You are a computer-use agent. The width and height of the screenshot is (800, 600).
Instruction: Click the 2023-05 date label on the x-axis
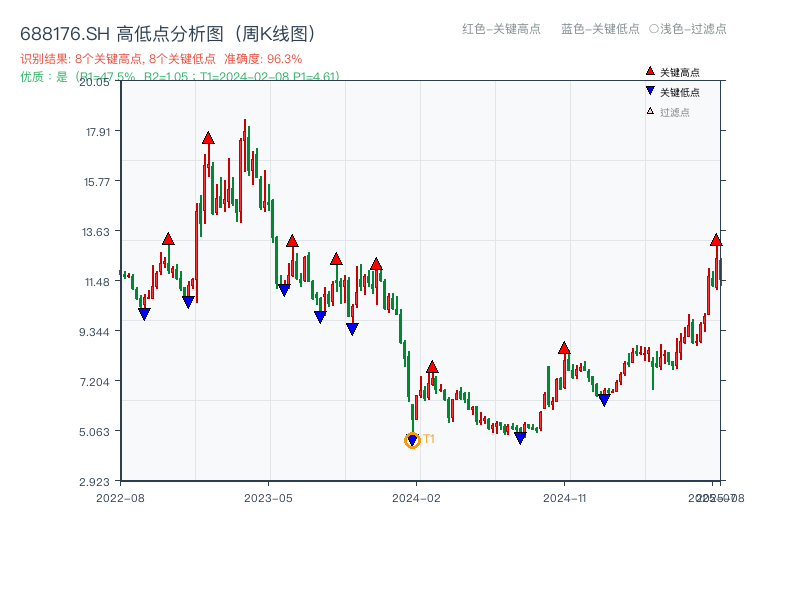[x=268, y=497]
